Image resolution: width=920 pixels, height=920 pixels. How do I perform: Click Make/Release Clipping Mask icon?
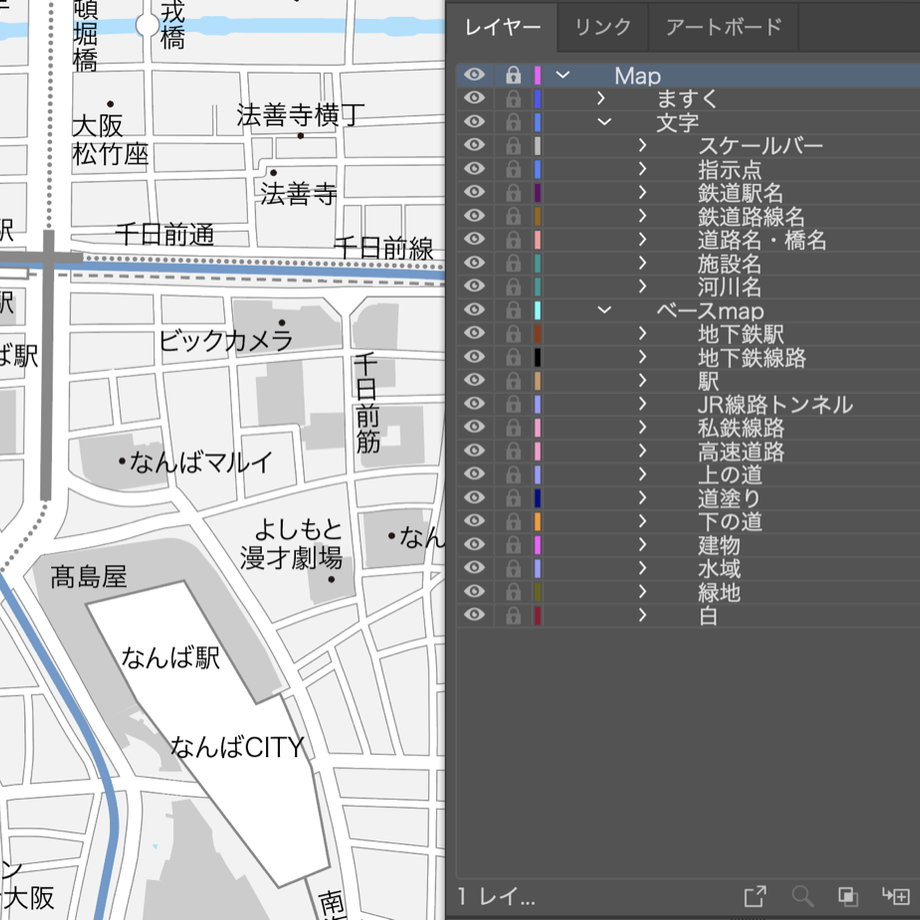848,896
